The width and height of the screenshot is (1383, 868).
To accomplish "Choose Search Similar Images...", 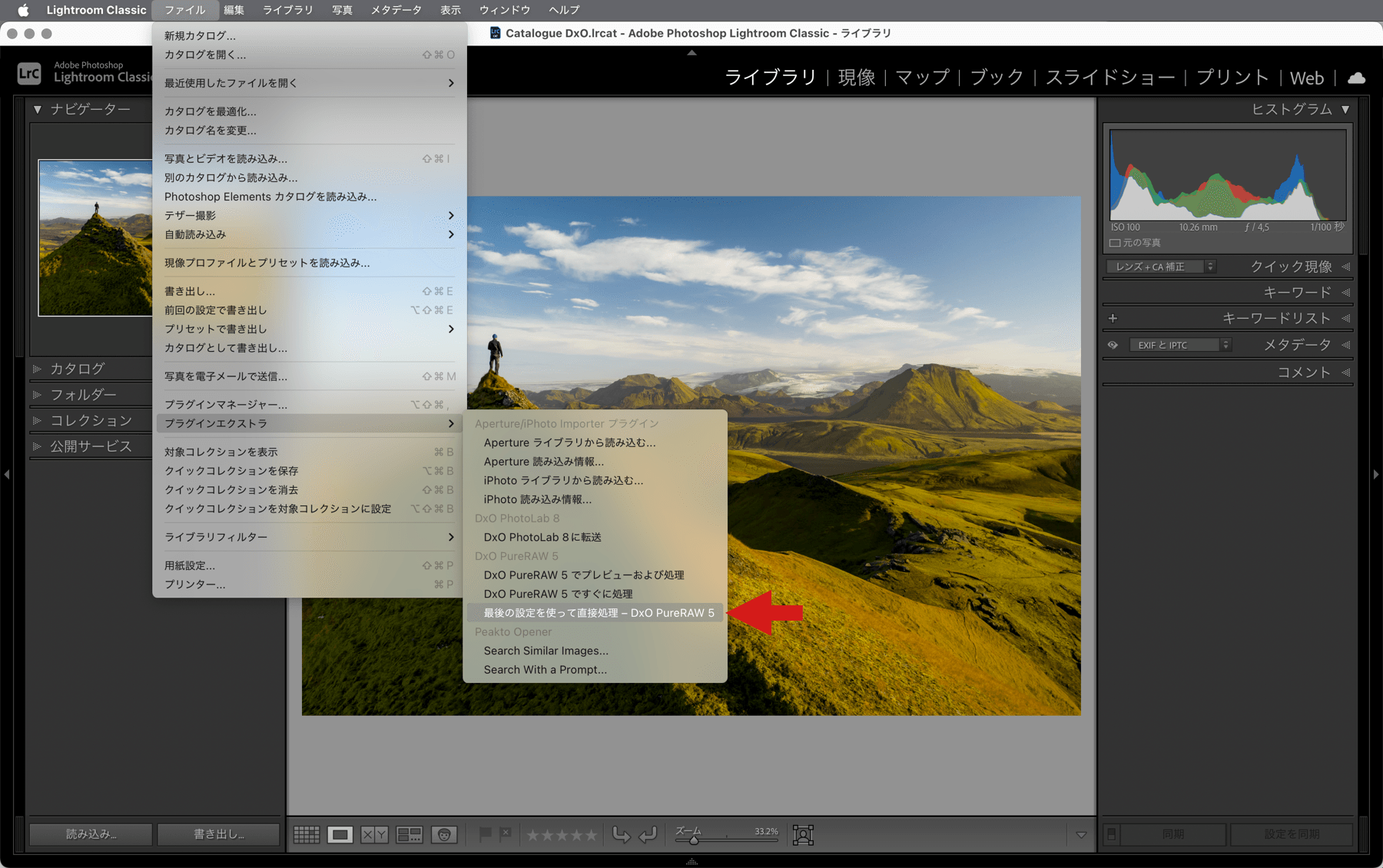I will 595,651.
